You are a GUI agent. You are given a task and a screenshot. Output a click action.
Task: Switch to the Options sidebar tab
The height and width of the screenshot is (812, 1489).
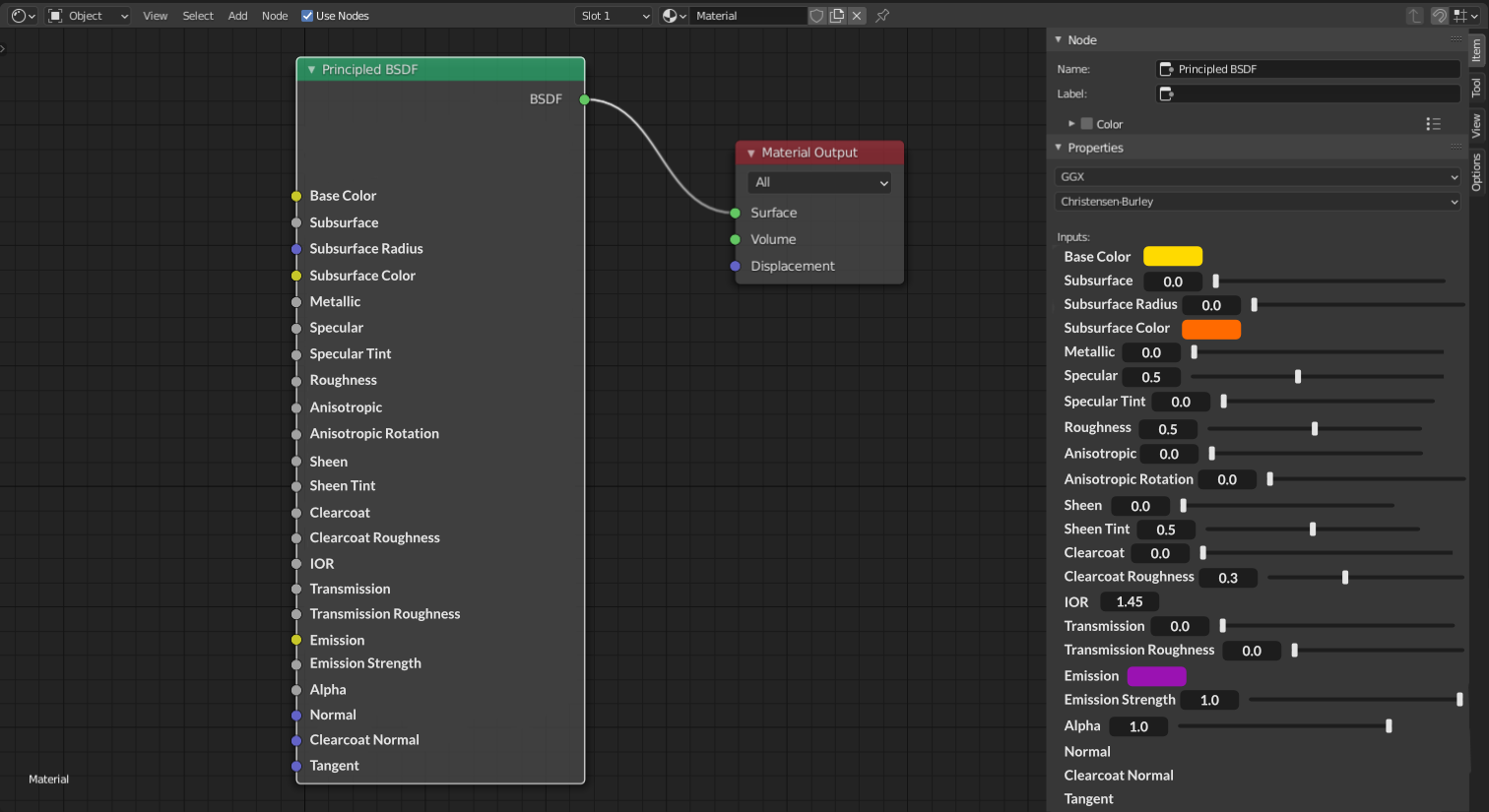[1476, 172]
